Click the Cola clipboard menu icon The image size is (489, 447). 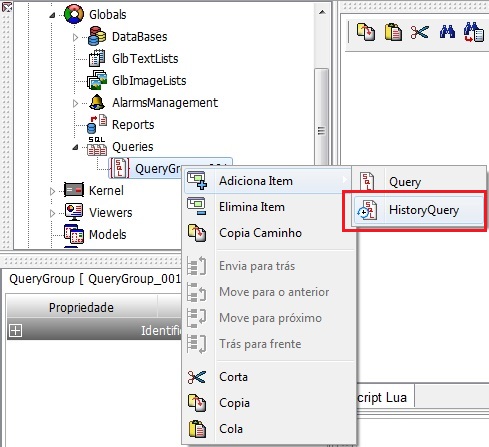pyautogui.click(x=197, y=429)
